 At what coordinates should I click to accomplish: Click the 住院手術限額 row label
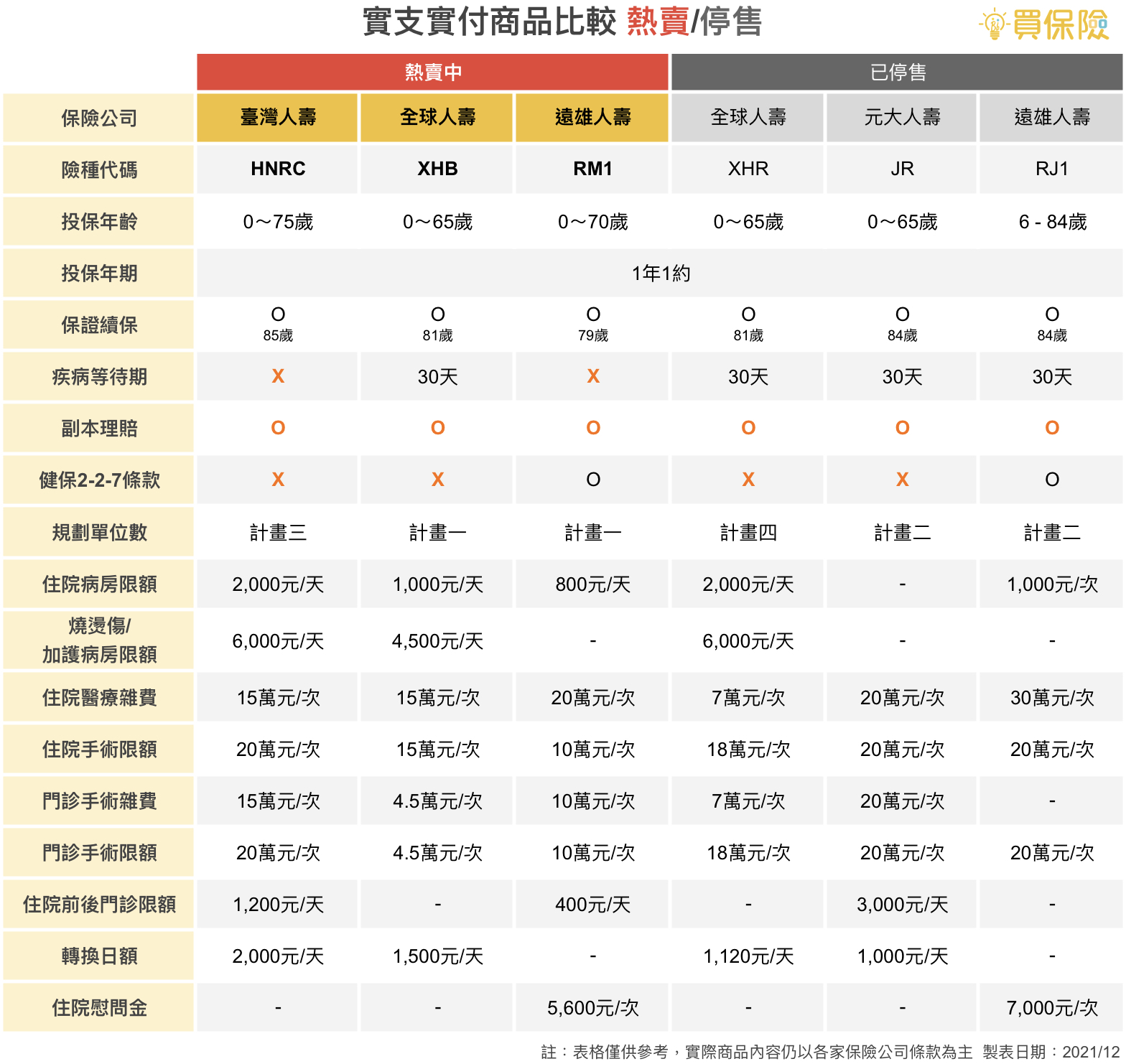point(98,749)
